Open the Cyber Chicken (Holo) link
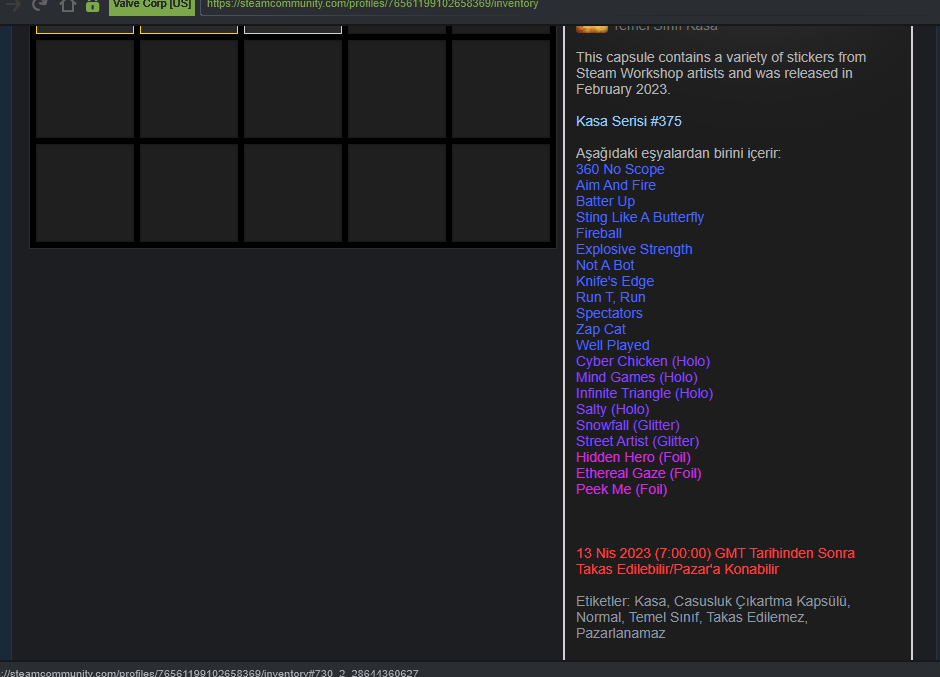This screenshot has width=940, height=677. click(643, 362)
